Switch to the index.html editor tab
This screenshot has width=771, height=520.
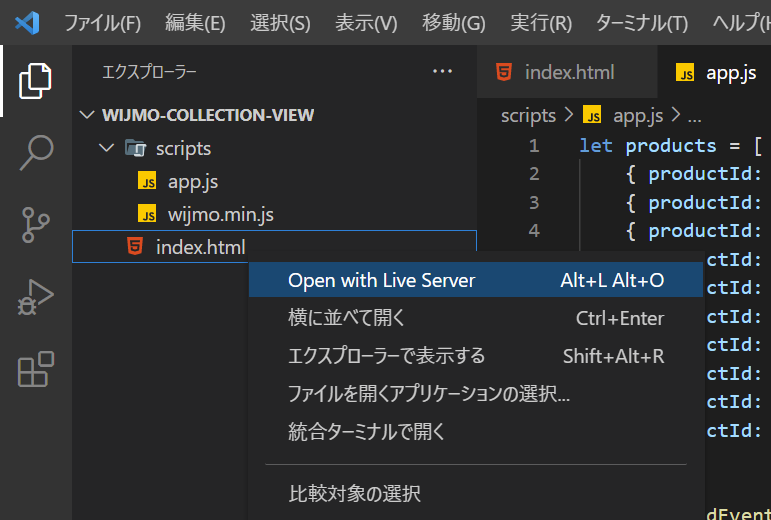coord(567,72)
